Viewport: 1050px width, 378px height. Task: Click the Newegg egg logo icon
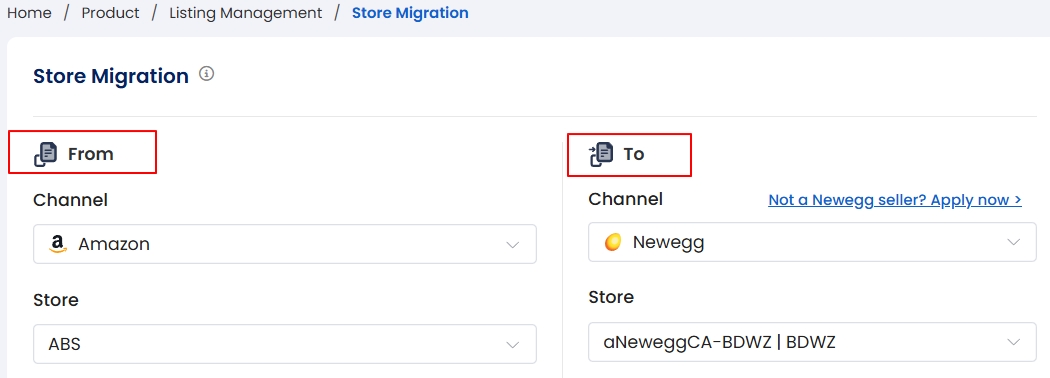pos(613,242)
